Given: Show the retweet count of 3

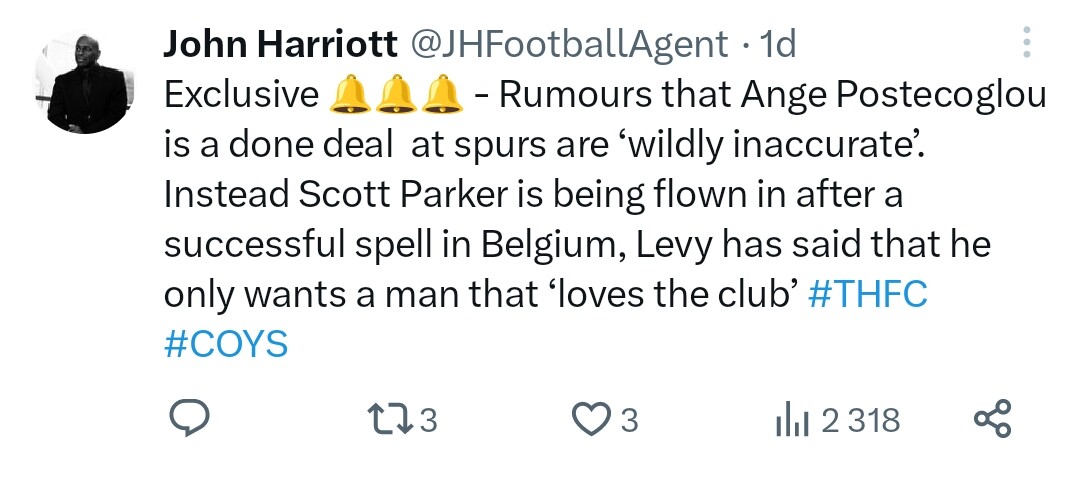Looking at the screenshot, I should [428, 420].
